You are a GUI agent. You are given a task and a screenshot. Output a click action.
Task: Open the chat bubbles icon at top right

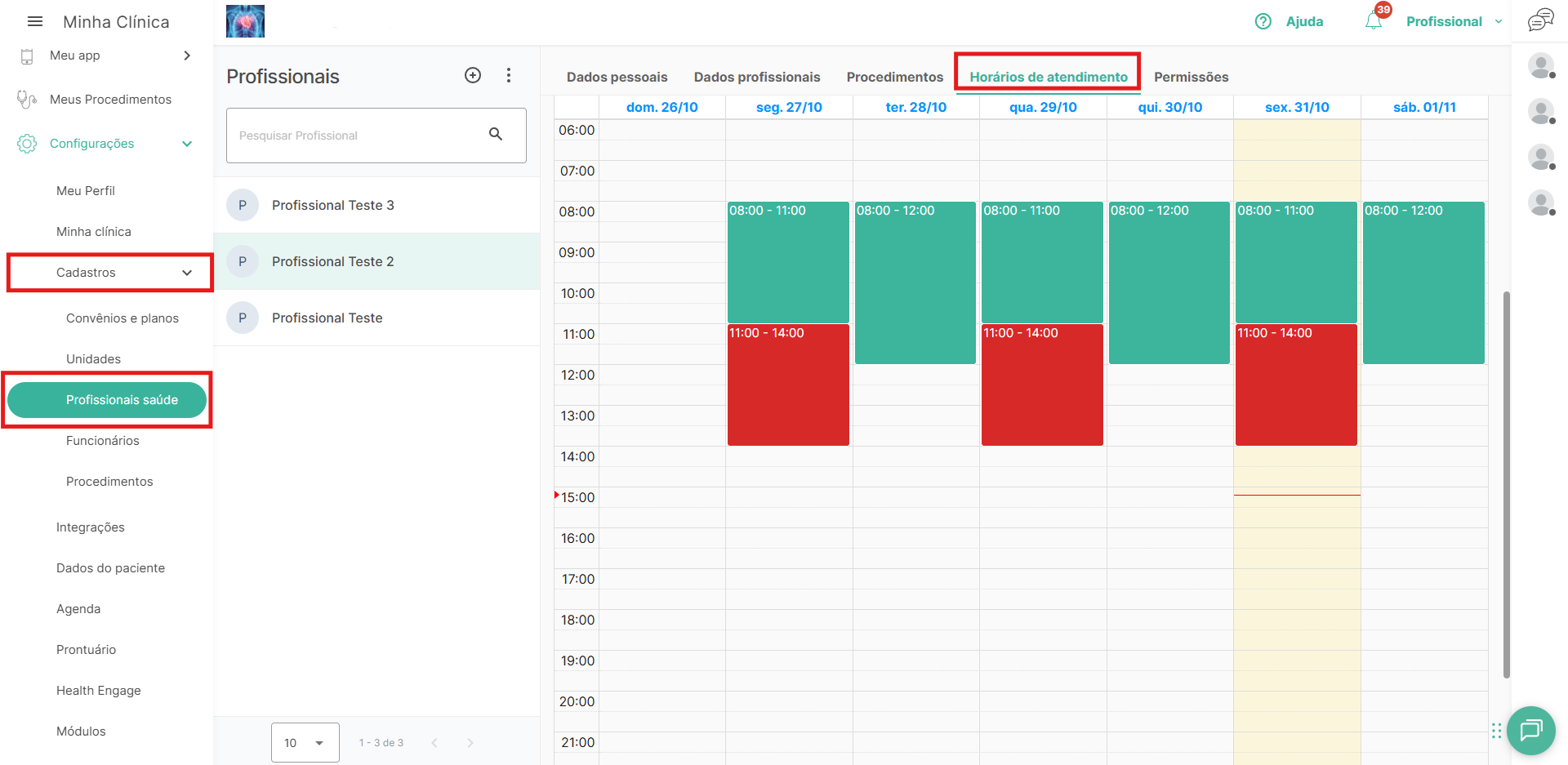[x=1540, y=20]
